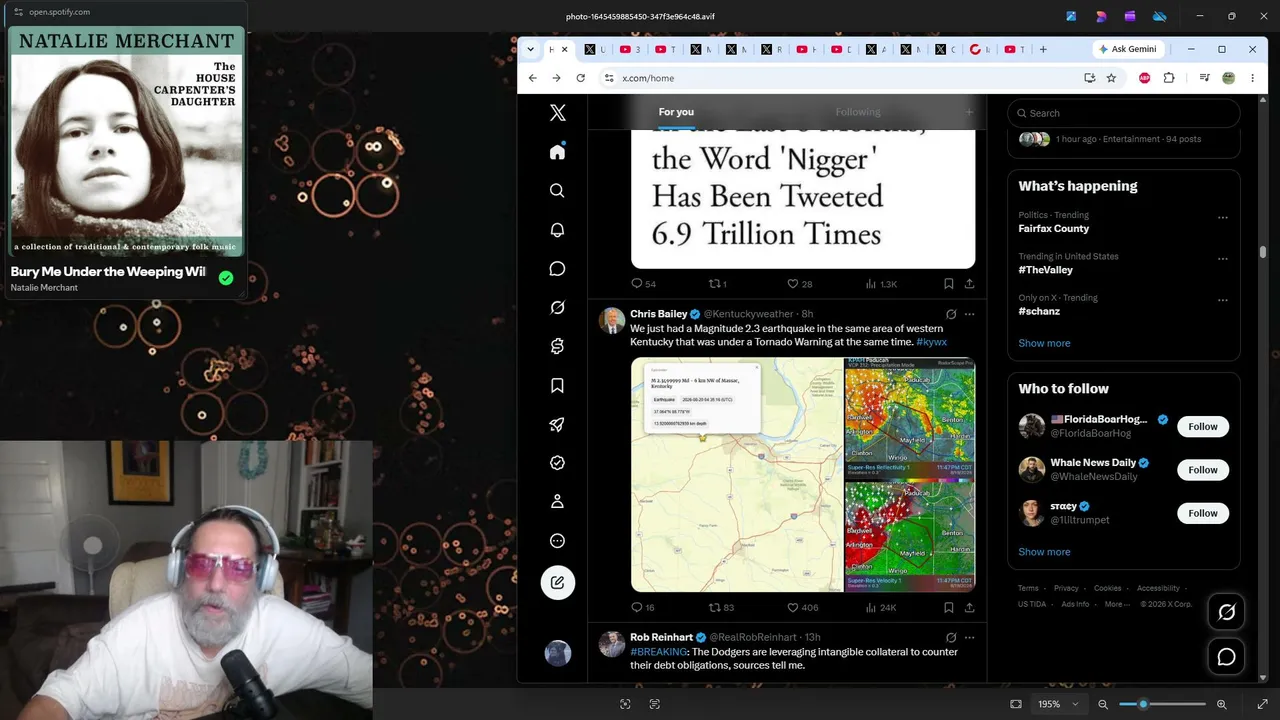Click the x.com/home address bar

[843, 78]
